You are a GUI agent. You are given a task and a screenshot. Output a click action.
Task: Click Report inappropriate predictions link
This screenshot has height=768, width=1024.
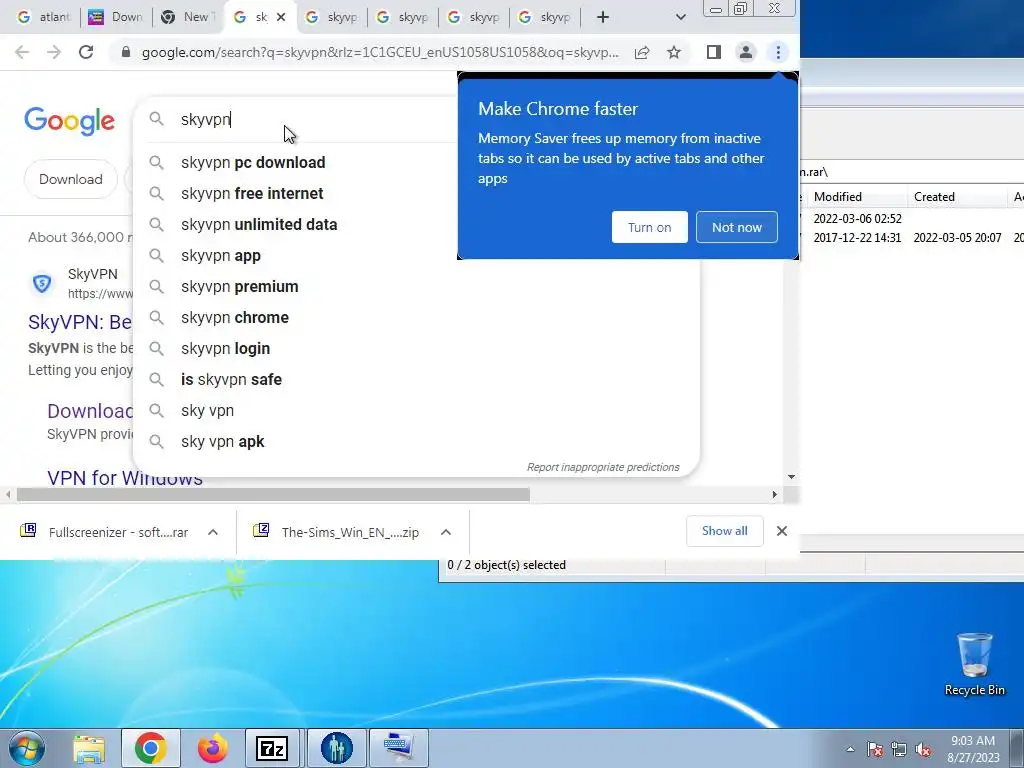click(603, 467)
